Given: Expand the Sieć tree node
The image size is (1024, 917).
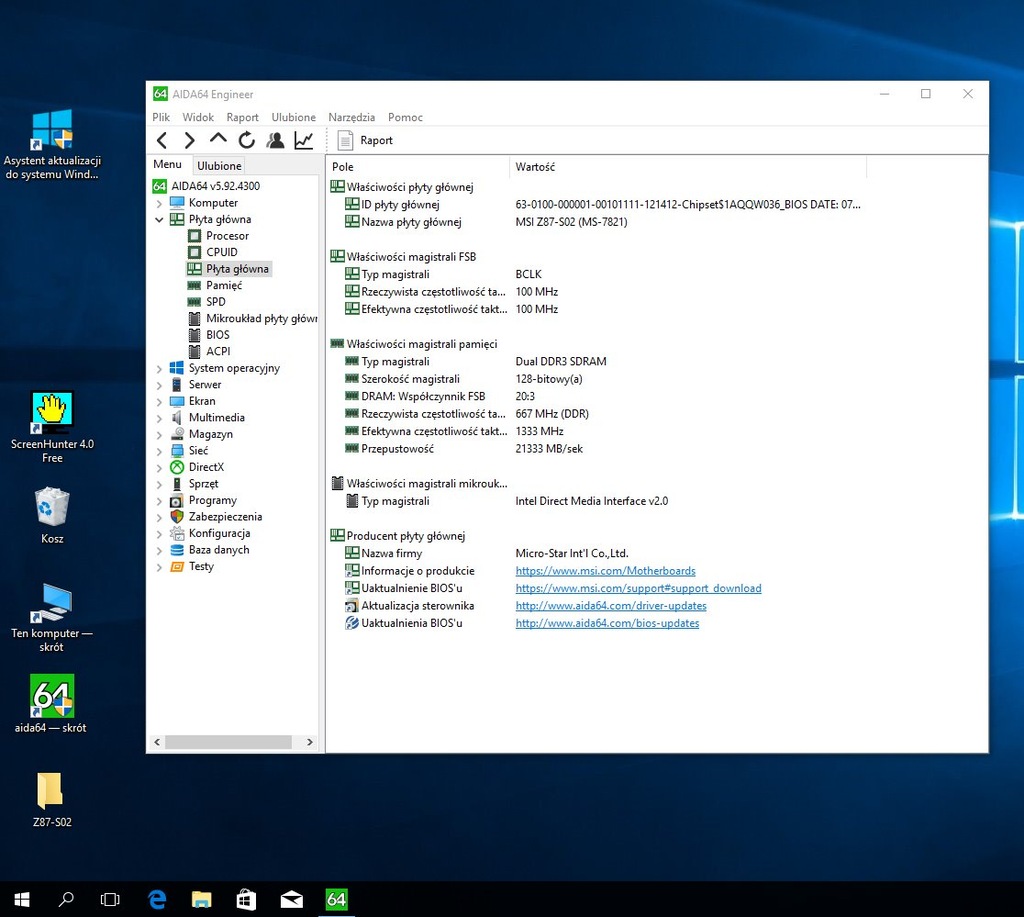Looking at the screenshot, I should tap(159, 451).
